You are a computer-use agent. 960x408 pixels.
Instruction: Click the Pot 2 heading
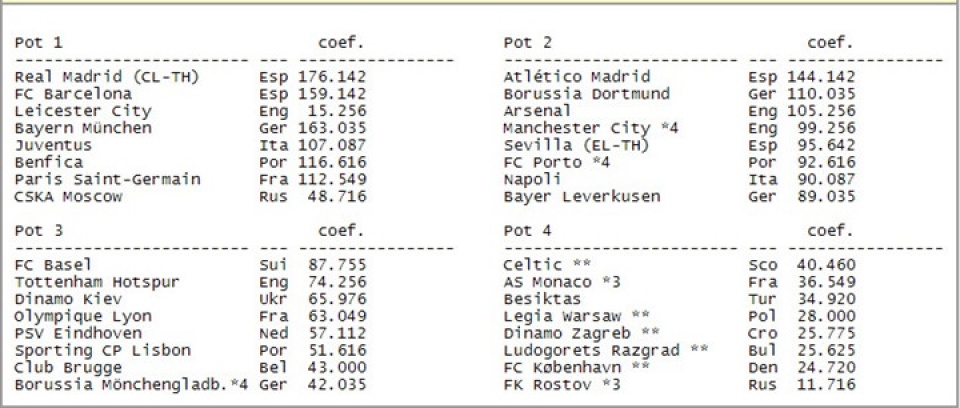tap(528, 43)
